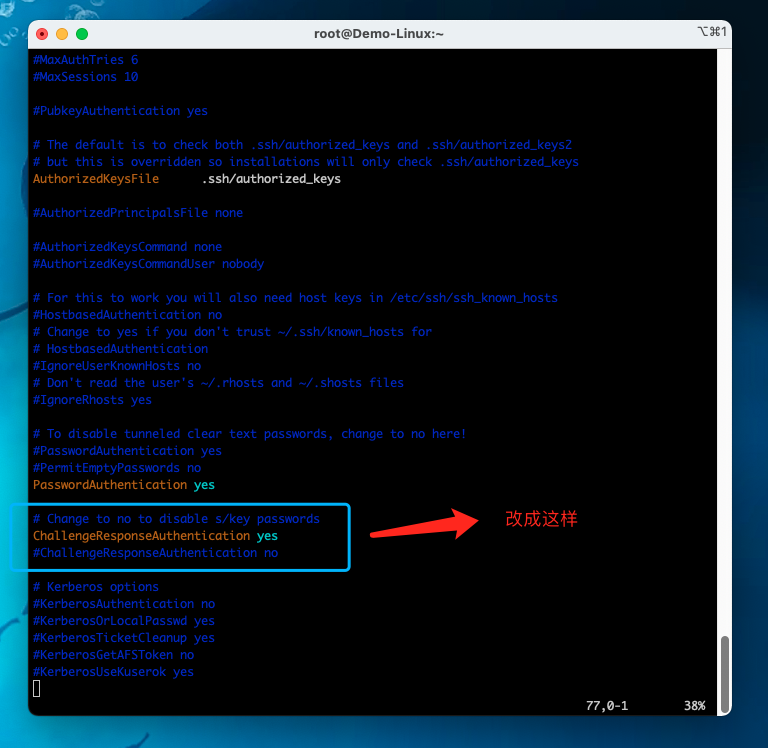Click the ⌥⌘1 shortcut indicator
The width and height of the screenshot is (768, 748).
tap(712, 32)
